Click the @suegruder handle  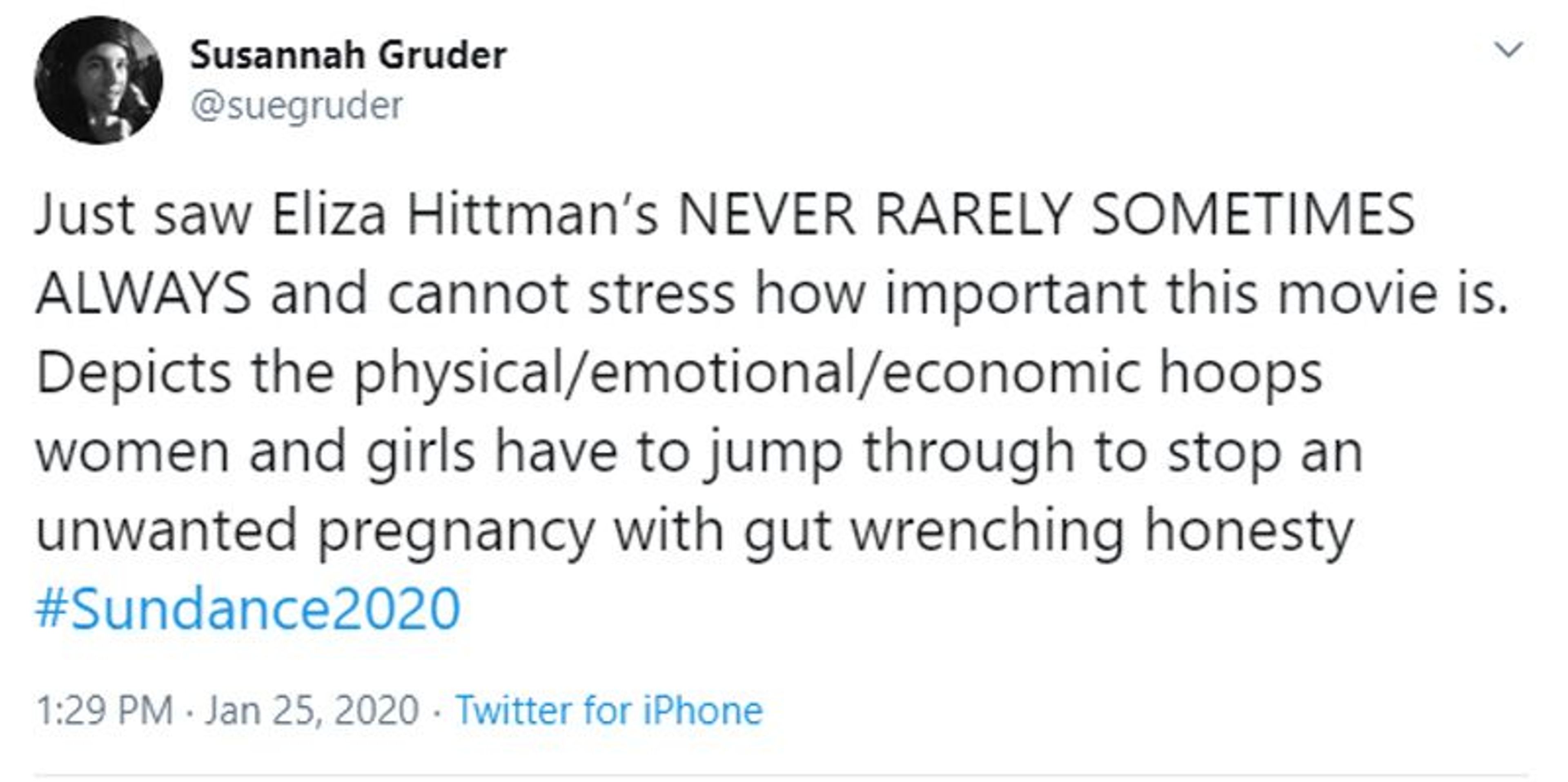point(296,106)
